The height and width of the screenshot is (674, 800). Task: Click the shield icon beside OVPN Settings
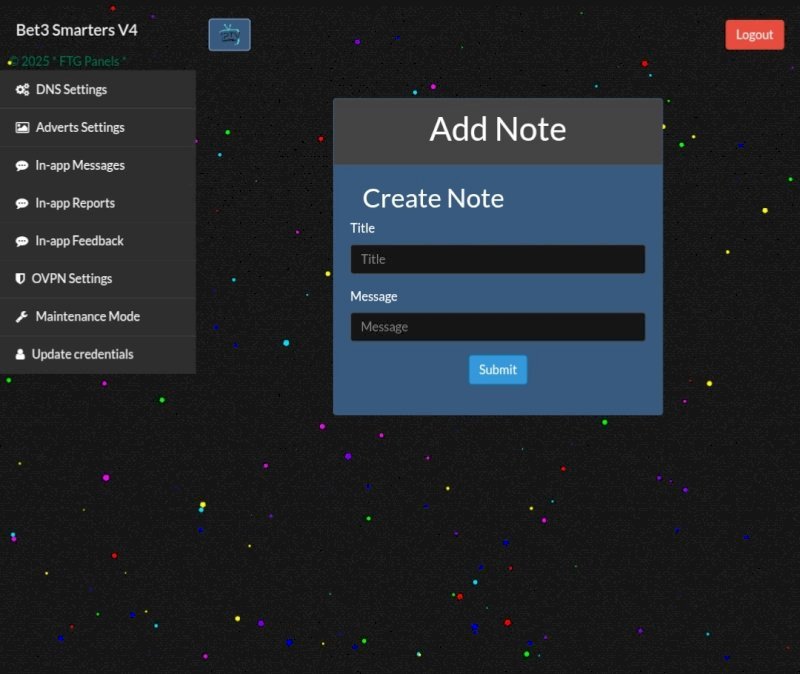point(20,279)
